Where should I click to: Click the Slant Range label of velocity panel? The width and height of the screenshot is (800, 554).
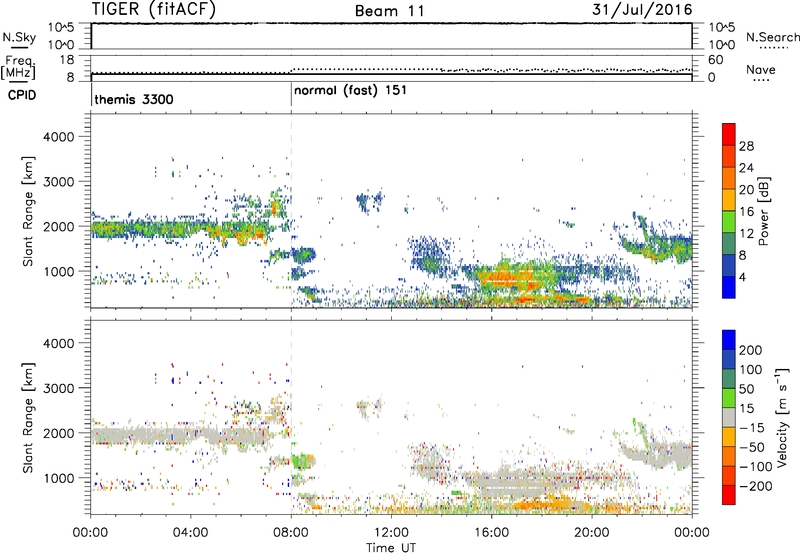tap(28, 417)
